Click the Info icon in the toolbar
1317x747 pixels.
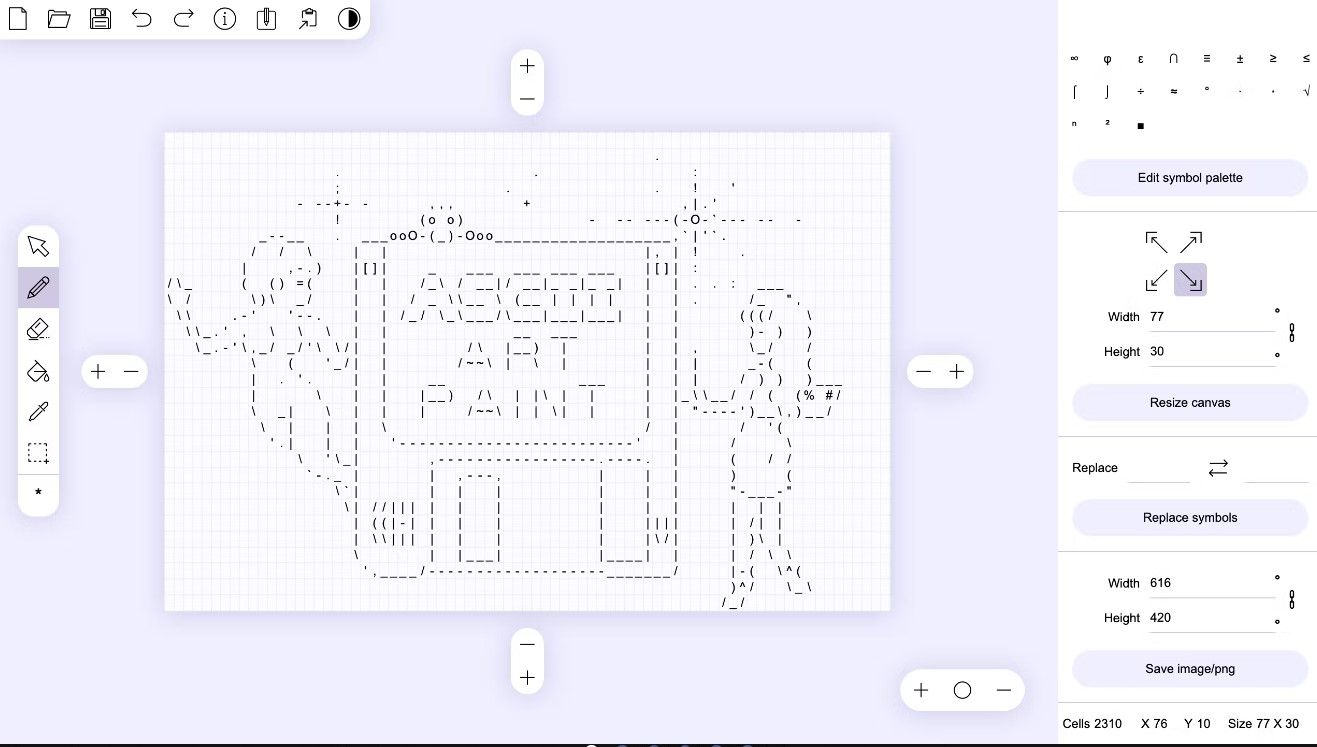pos(224,18)
